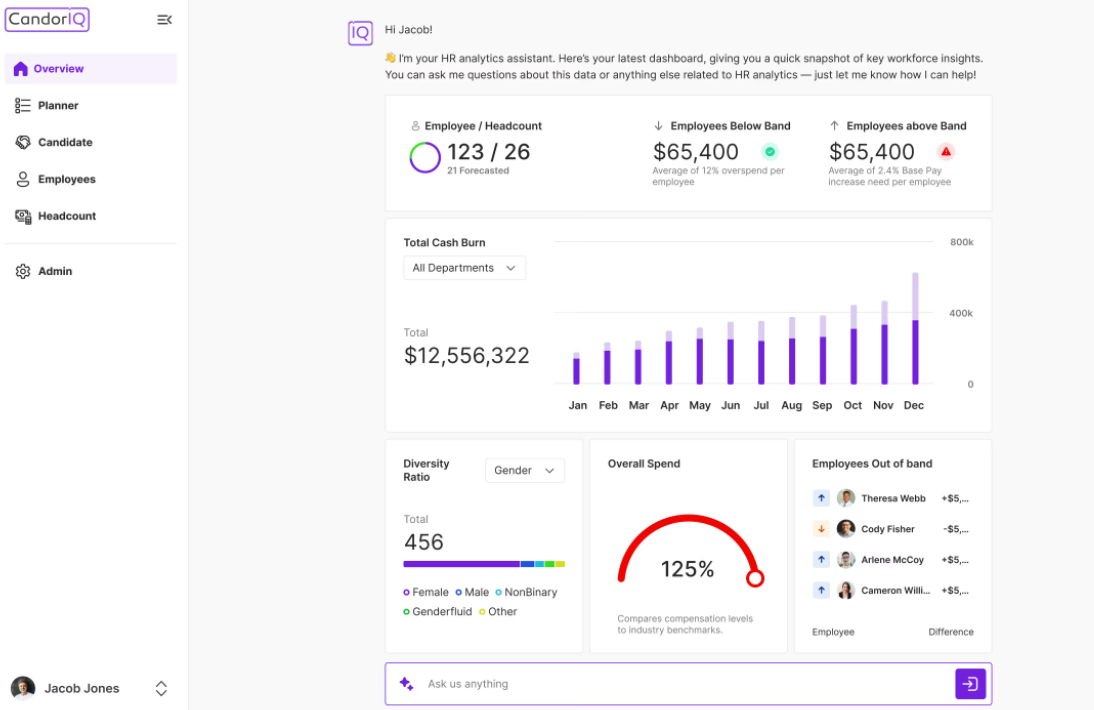Toggle Genderfluid in the diversity legend

437,612
